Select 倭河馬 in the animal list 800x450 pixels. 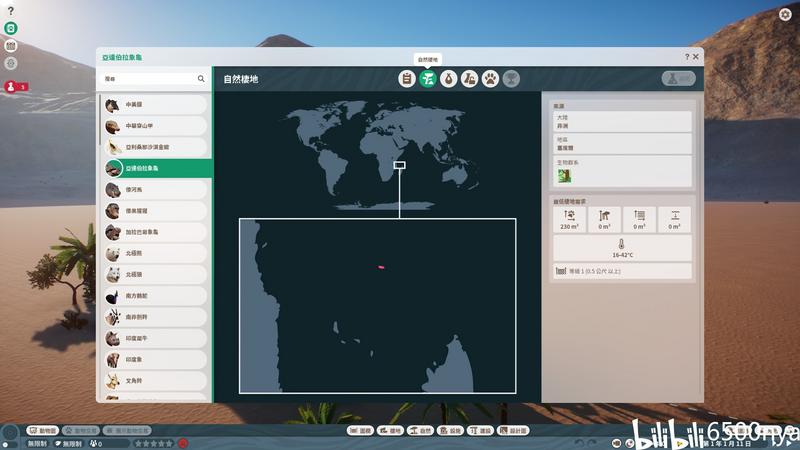point(156,190)
